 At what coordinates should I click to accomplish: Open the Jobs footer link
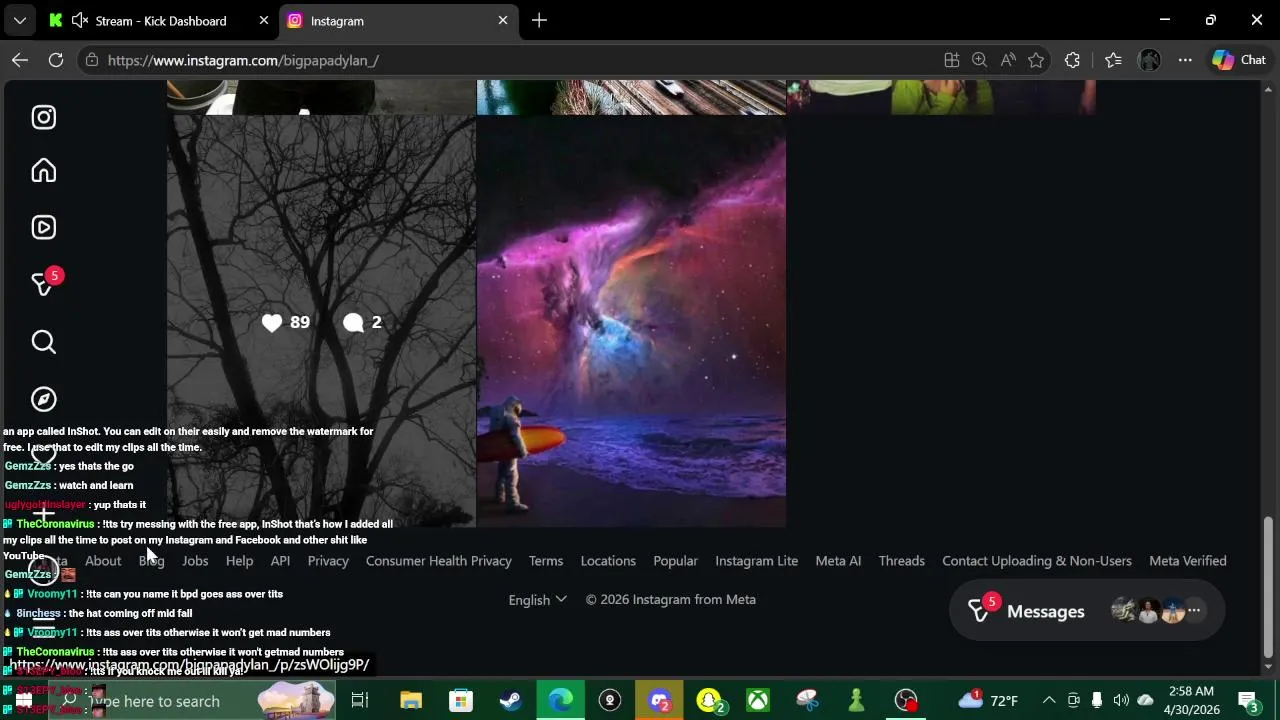pos(195,561)
